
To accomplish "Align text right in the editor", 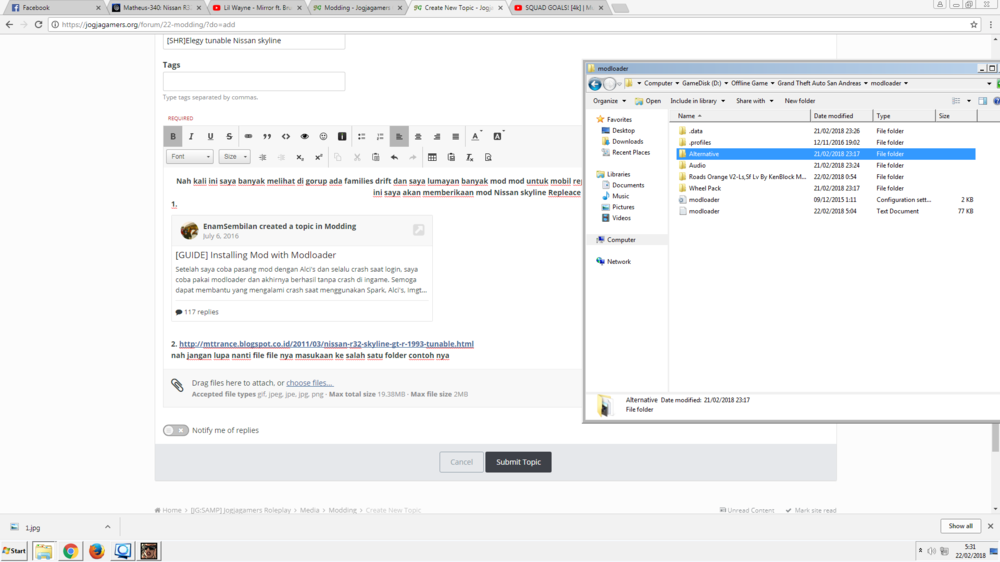I will pos(437,137).
